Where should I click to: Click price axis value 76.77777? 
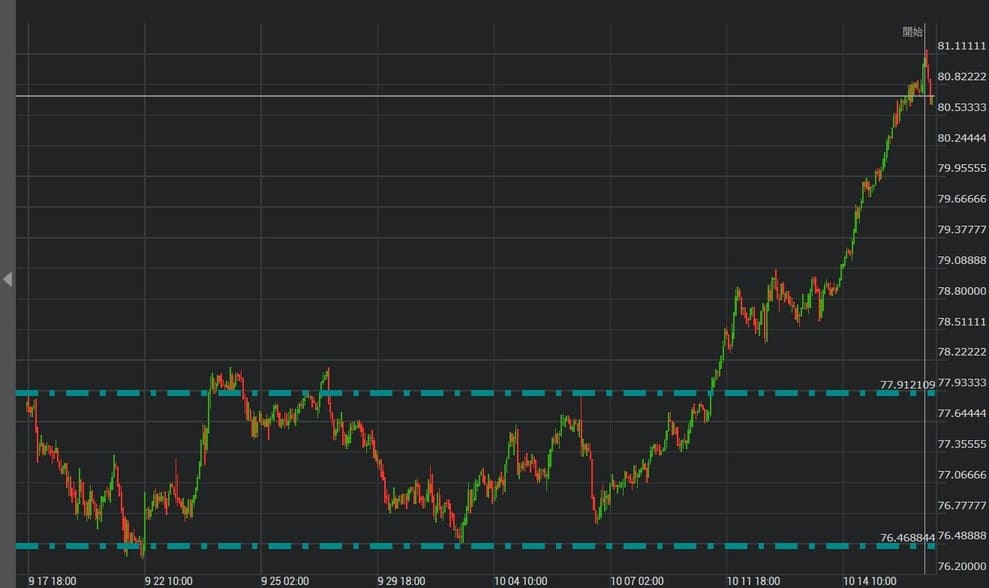tap(961, 505)
